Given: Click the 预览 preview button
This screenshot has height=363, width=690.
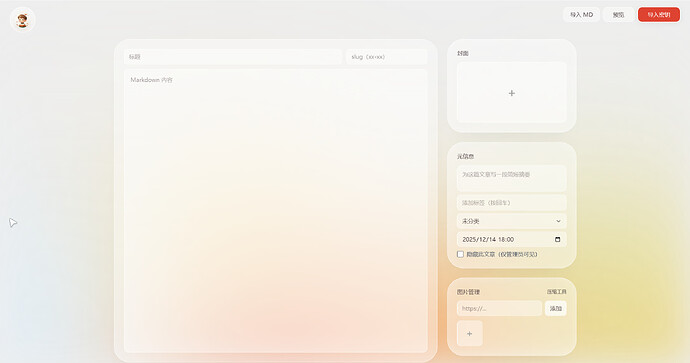Looking at the screenshot, I should (x=618, y=15).
